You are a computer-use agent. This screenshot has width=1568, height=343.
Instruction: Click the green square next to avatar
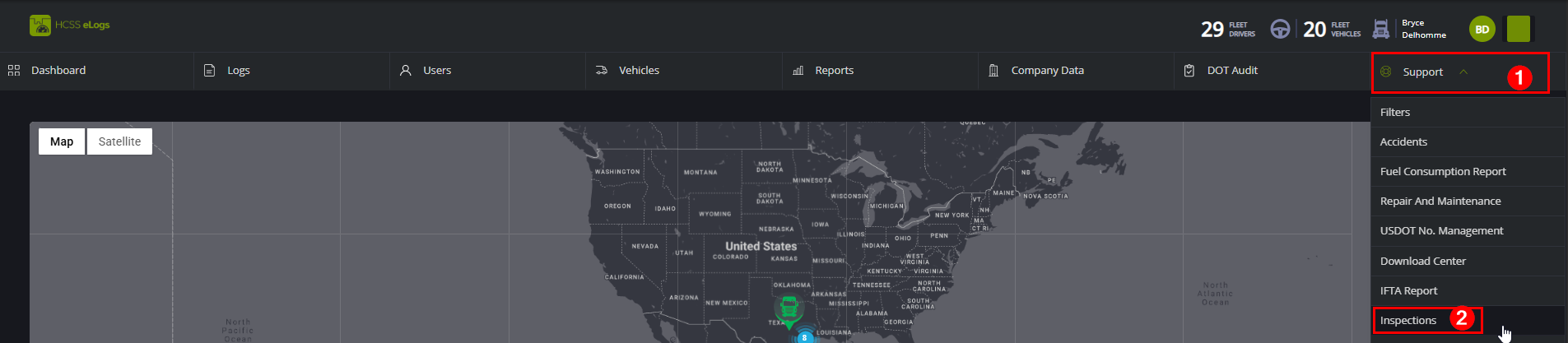[1519, 29]
